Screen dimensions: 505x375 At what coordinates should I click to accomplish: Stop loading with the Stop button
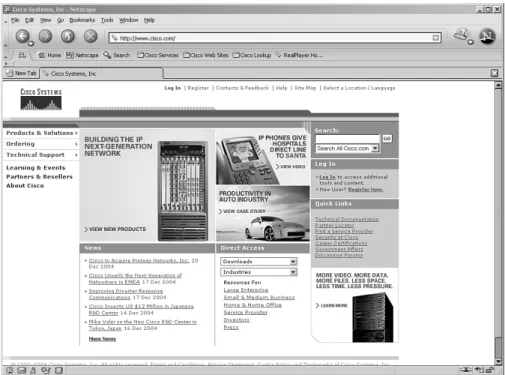tap(90, 36)
